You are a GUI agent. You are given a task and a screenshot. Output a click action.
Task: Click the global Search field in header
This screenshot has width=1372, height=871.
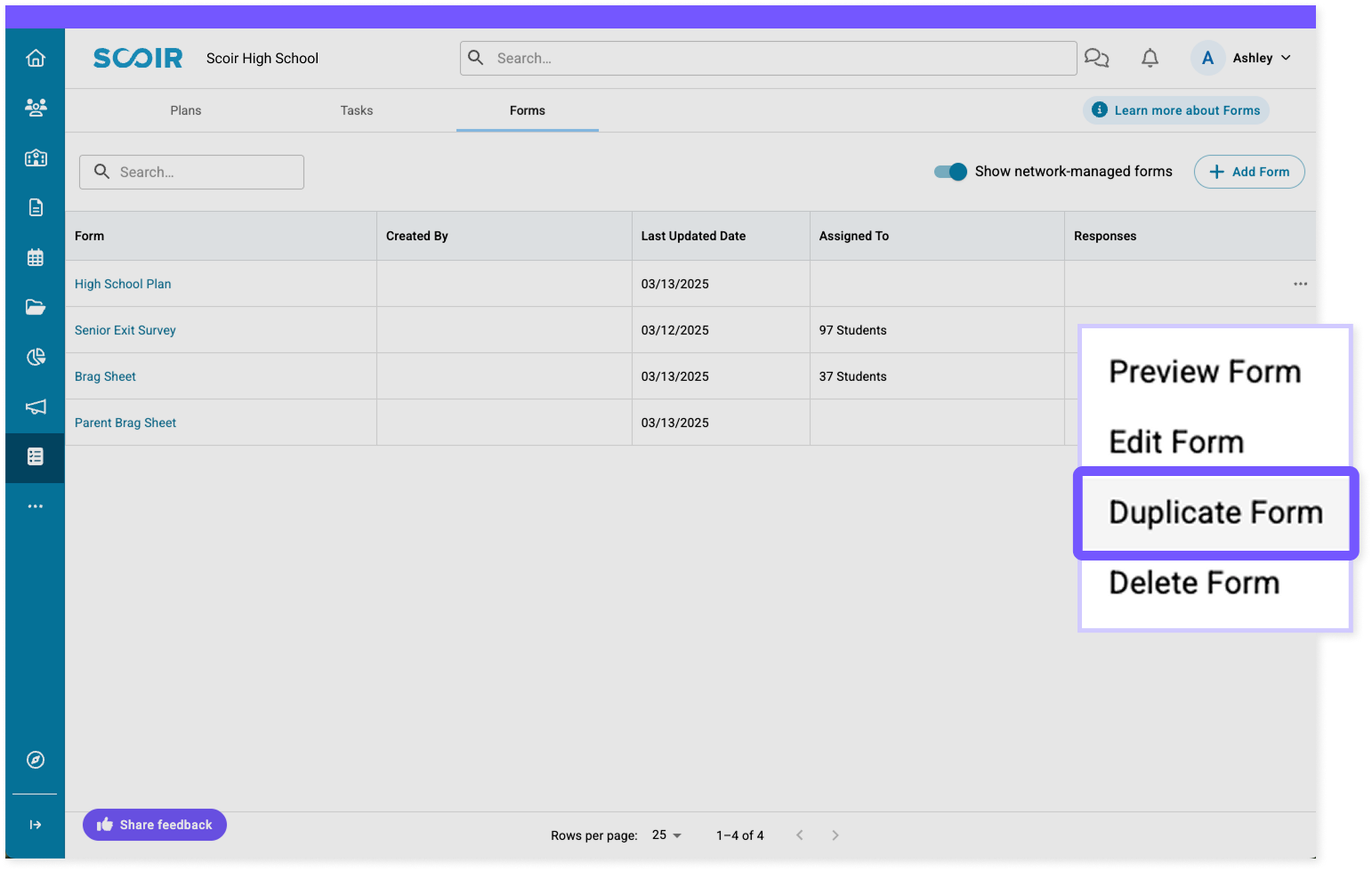click(769, 58)
